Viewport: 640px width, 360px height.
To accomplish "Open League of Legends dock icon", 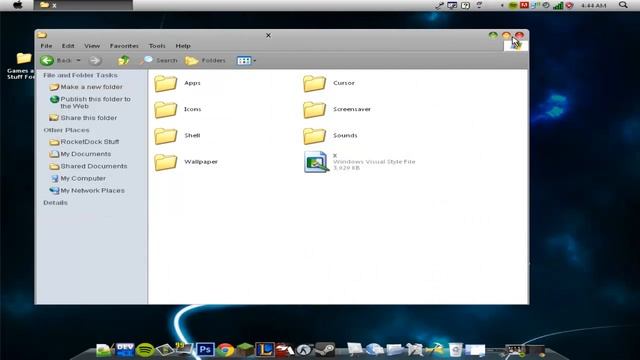I will tap(265, 349).
